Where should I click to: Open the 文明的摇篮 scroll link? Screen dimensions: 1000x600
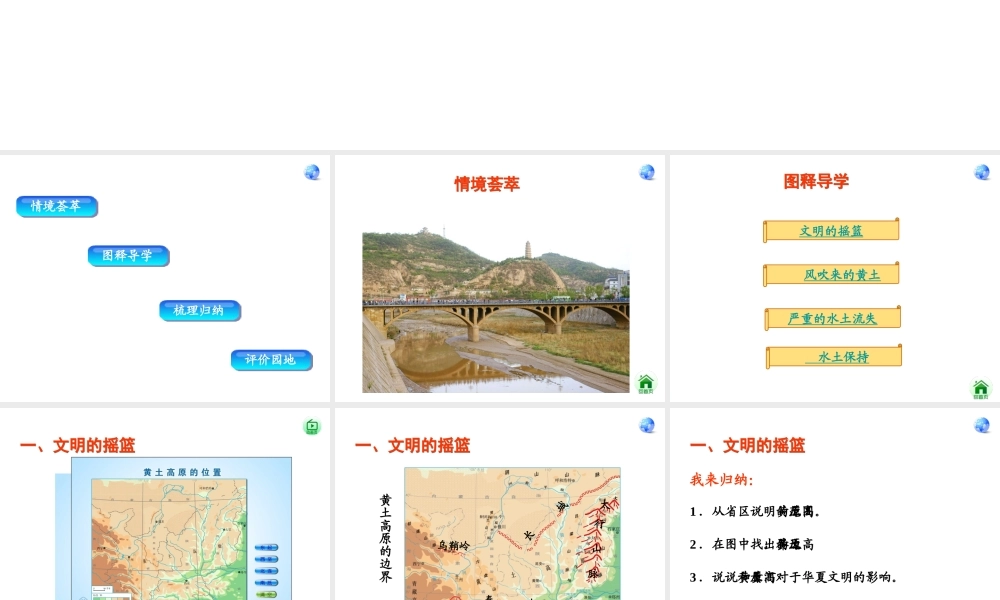831,231
